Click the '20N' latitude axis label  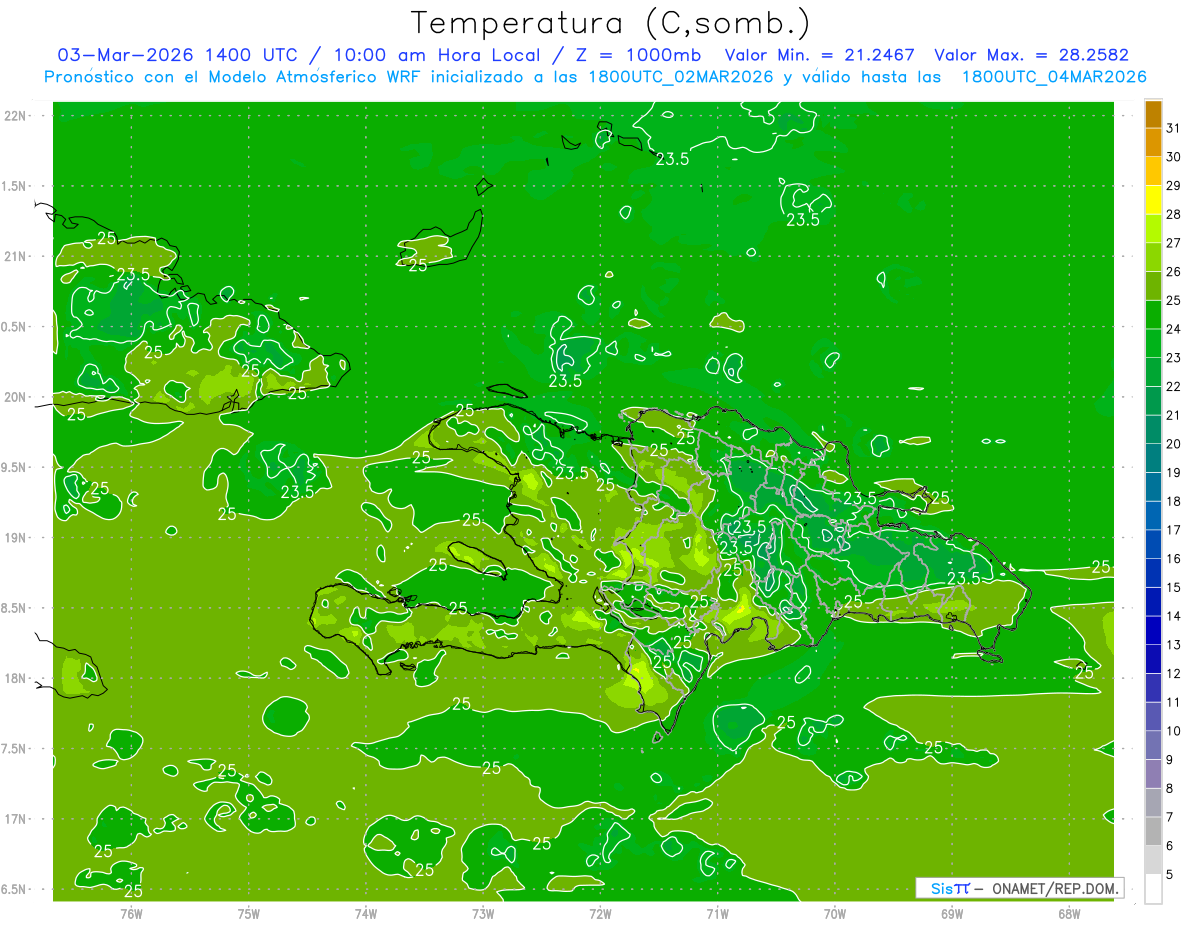(x=15, y=397)
